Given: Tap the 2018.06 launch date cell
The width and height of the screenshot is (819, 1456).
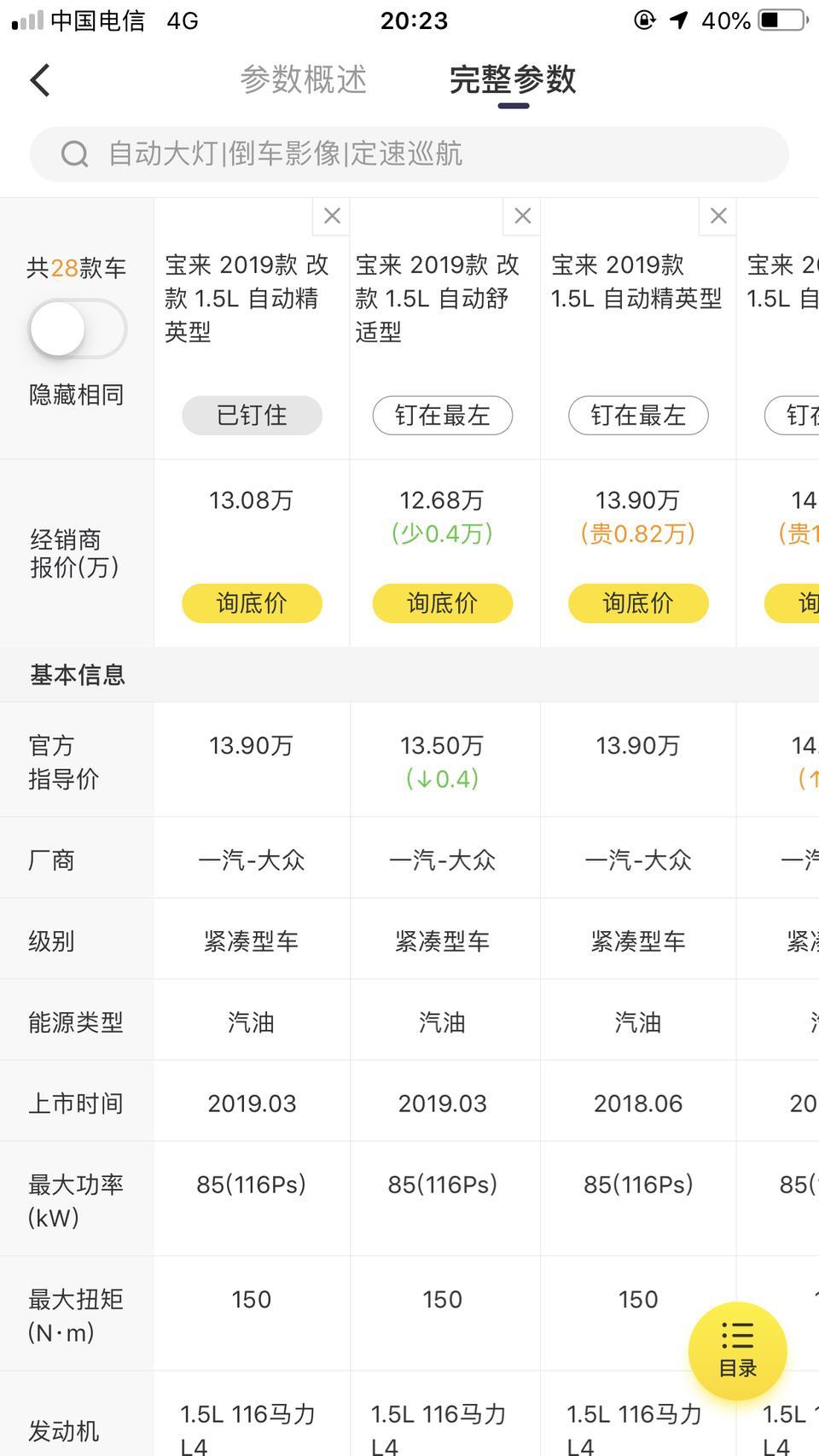Looking at the screenshot, I should click(638, 1104).
